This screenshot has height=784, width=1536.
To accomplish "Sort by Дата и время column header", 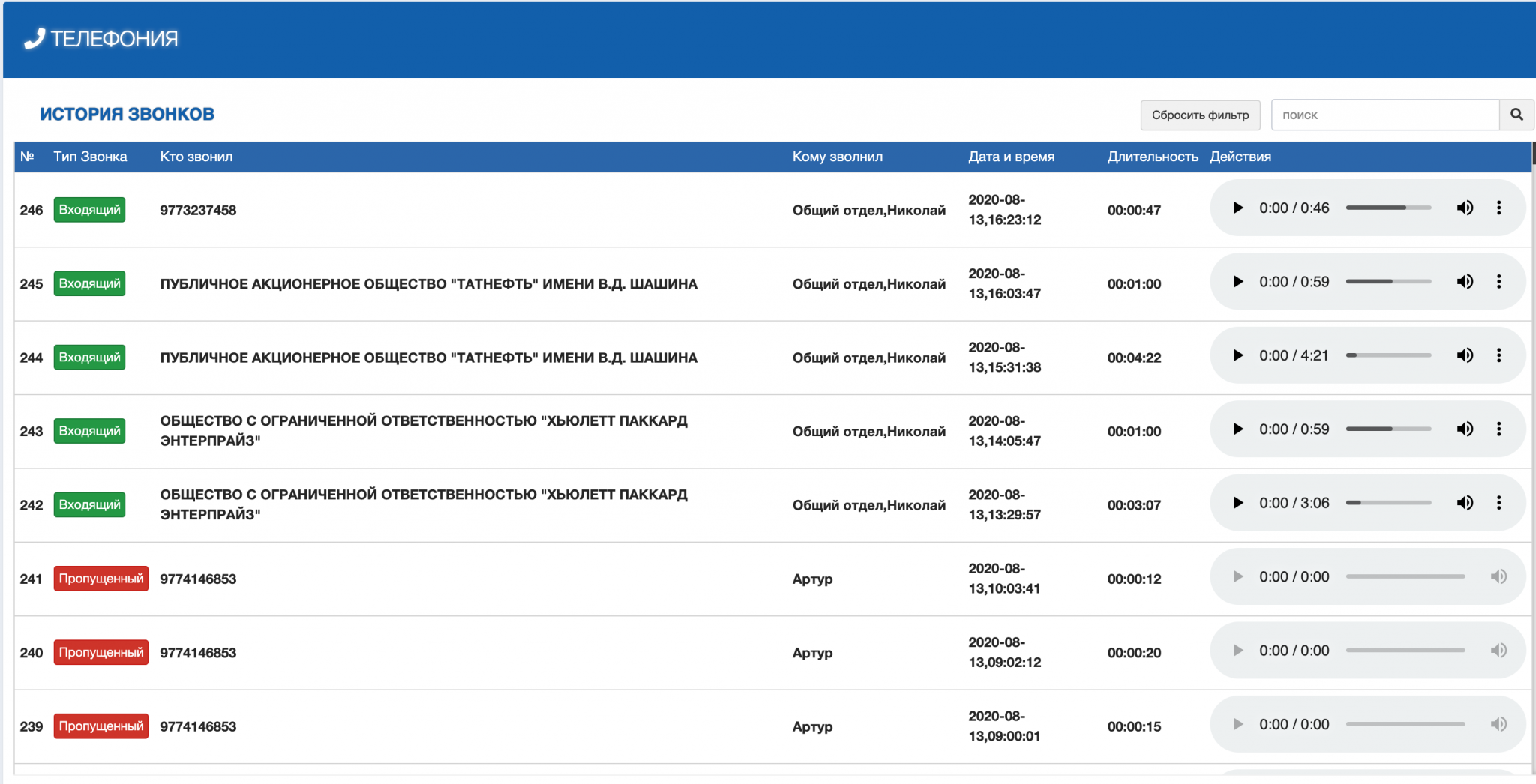I will pyautogui.click(x=1011, y=157).
